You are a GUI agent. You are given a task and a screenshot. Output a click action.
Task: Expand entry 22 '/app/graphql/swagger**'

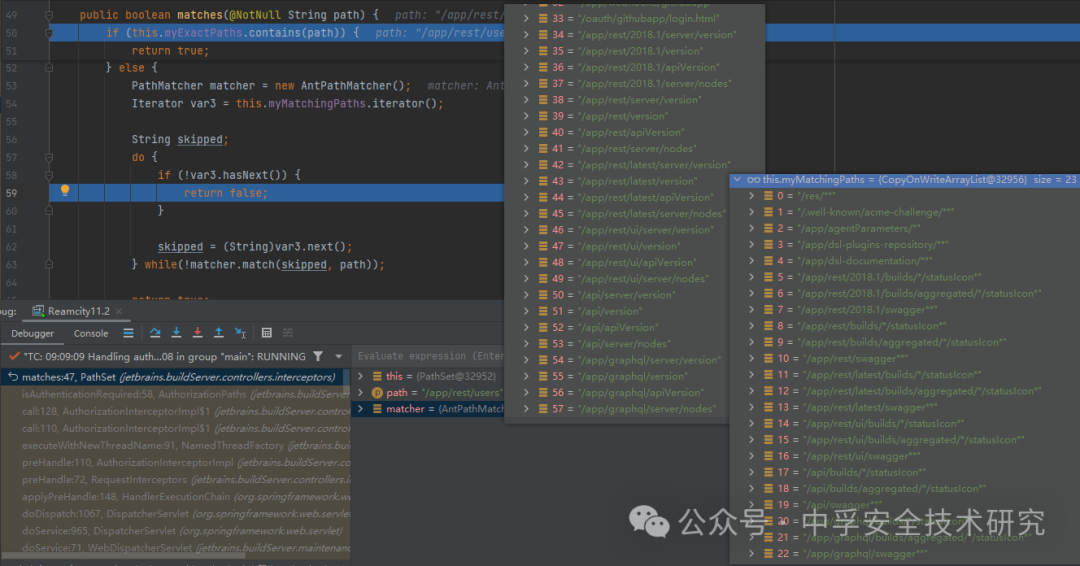click(751, 554)
